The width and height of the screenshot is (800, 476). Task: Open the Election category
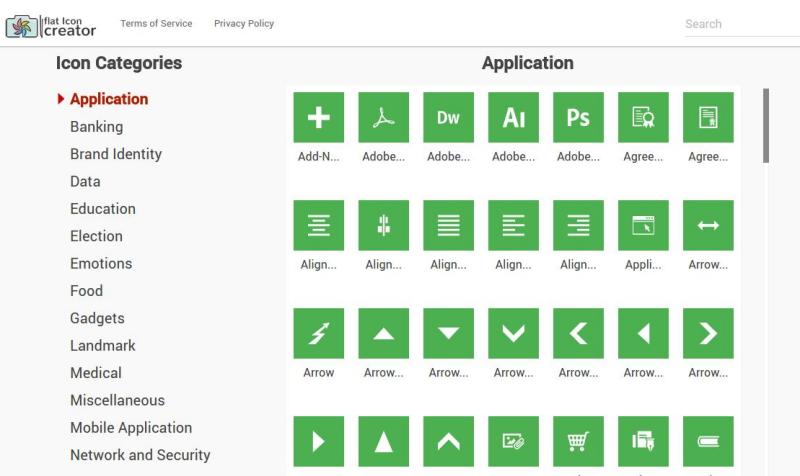96,236
